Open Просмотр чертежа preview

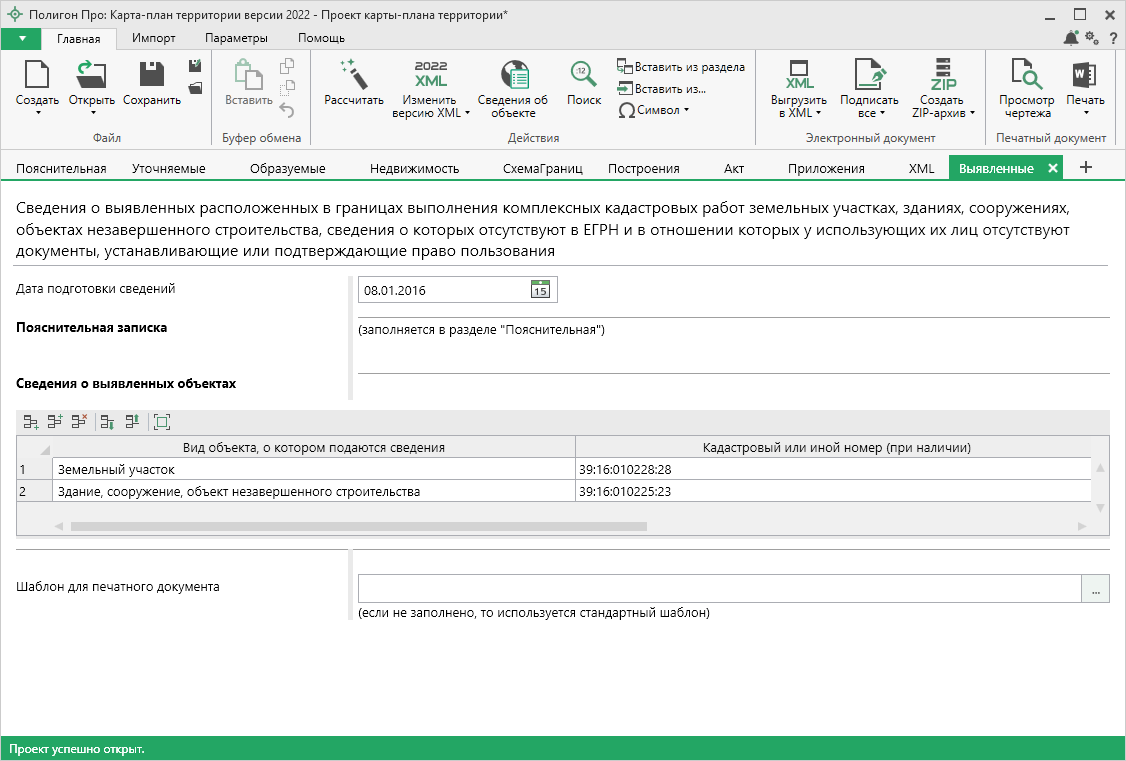pyautogui.click(x=1026, y=76)
